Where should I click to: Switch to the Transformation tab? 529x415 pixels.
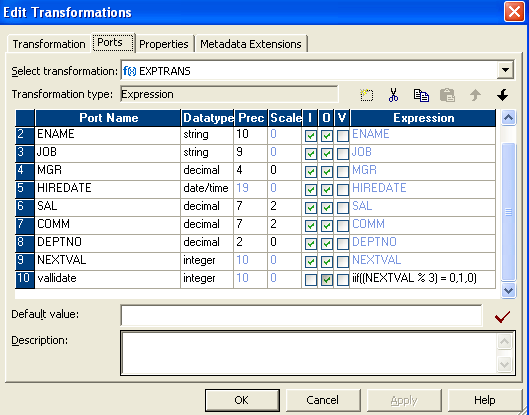49,44
